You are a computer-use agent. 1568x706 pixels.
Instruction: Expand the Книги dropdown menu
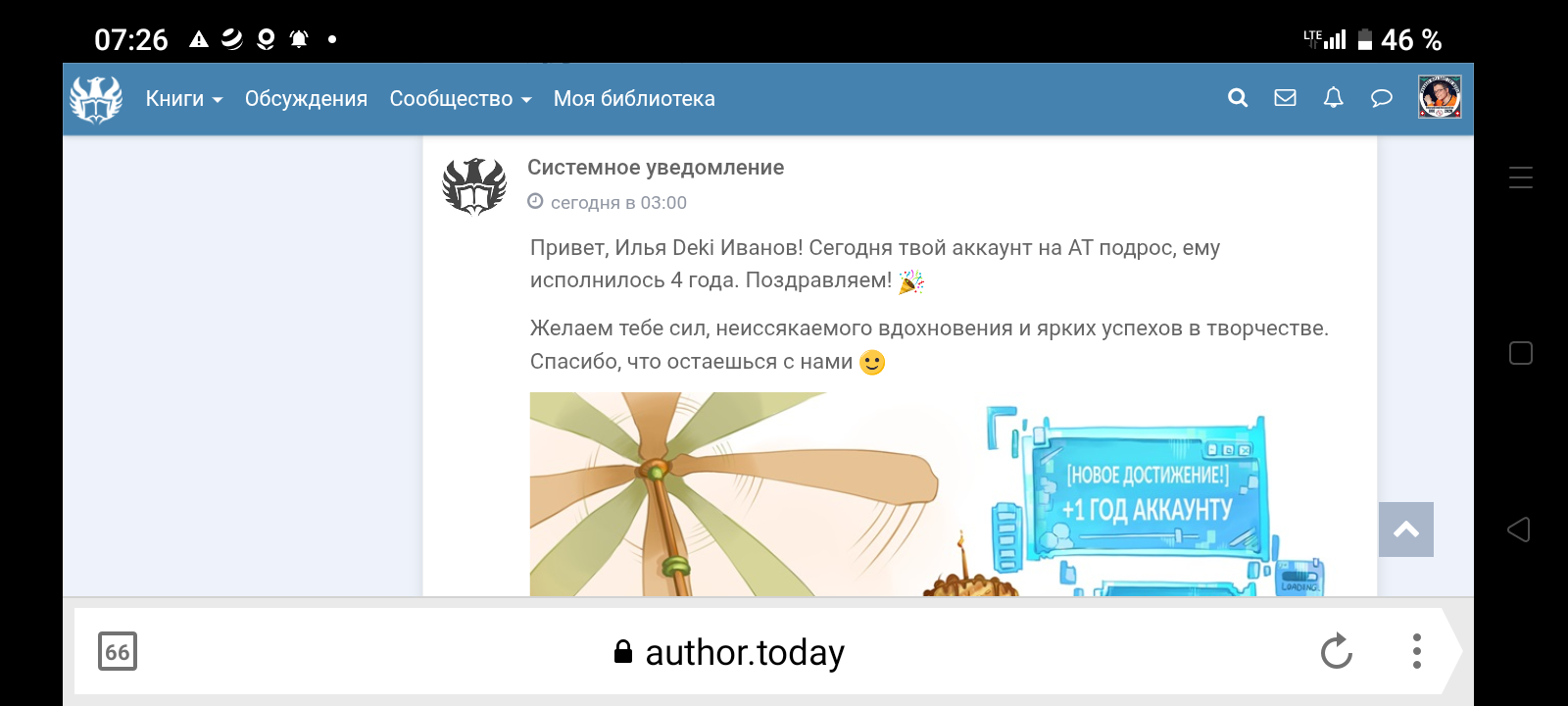pos(184,99)
